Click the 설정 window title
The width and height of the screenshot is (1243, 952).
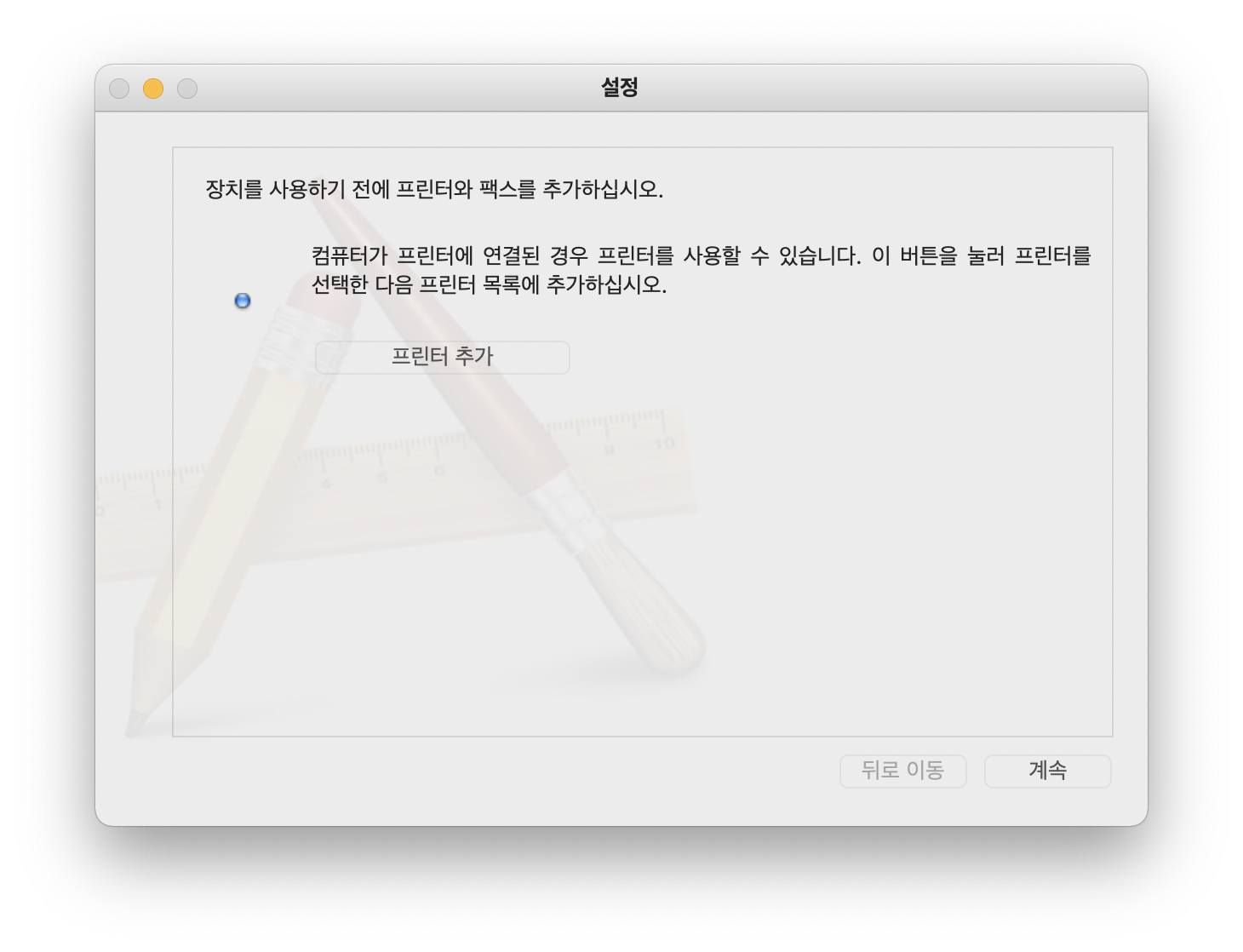pos(620,87)
